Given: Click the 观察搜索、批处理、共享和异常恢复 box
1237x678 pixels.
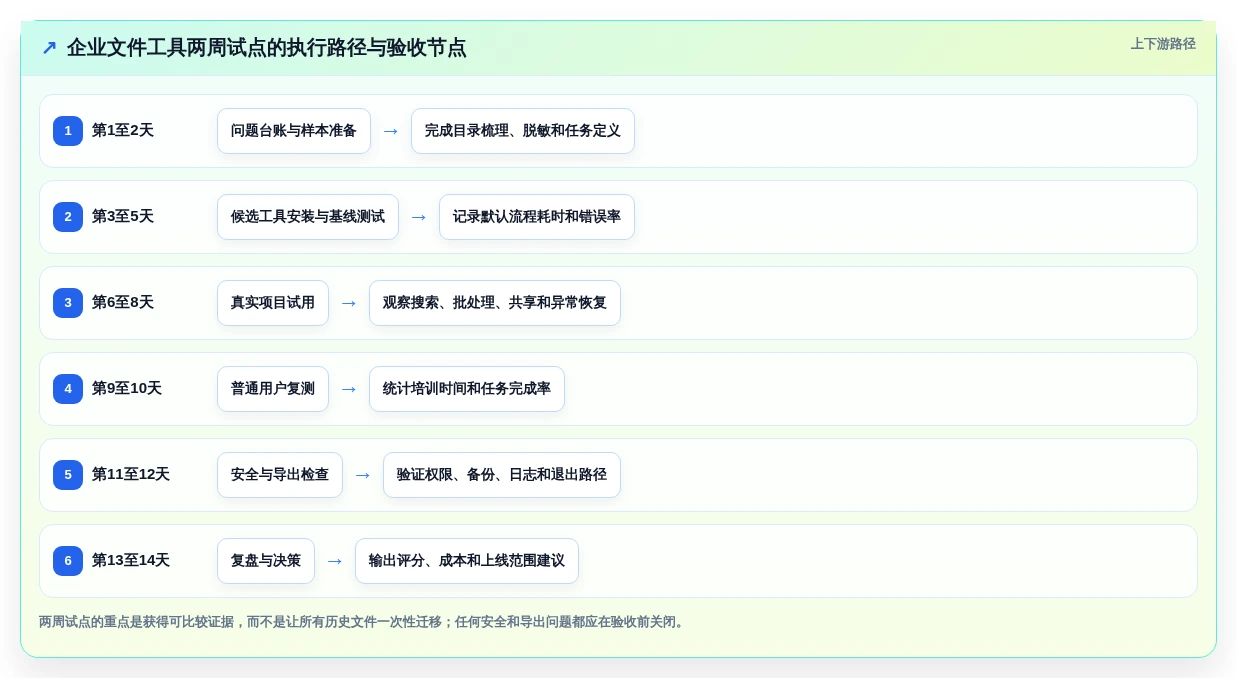Looking at the screenshot, I should pyautogui.click(x=495, y=303).
